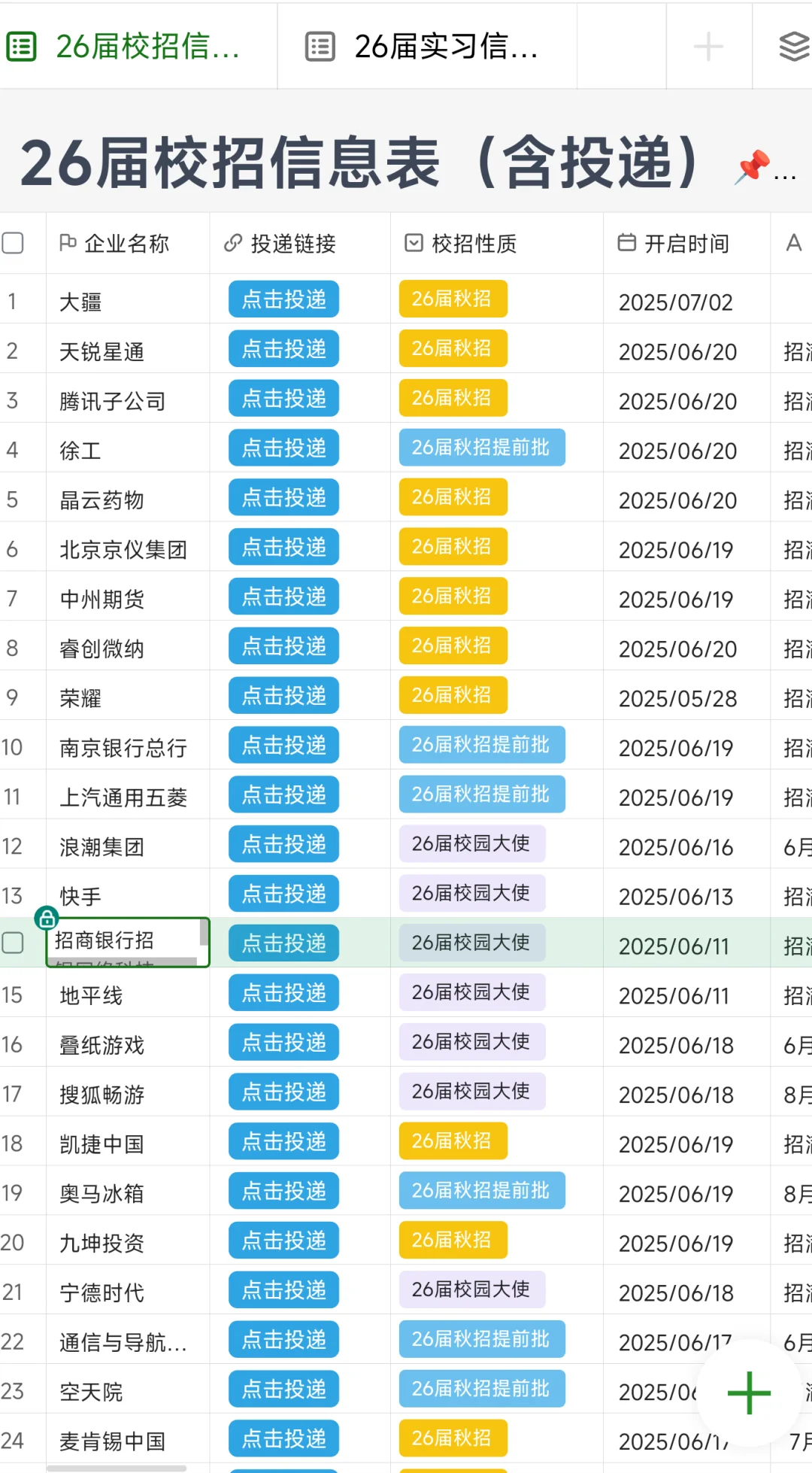Select the 26届秋招提前批 tag for 徐工

[x=482, y=448]
